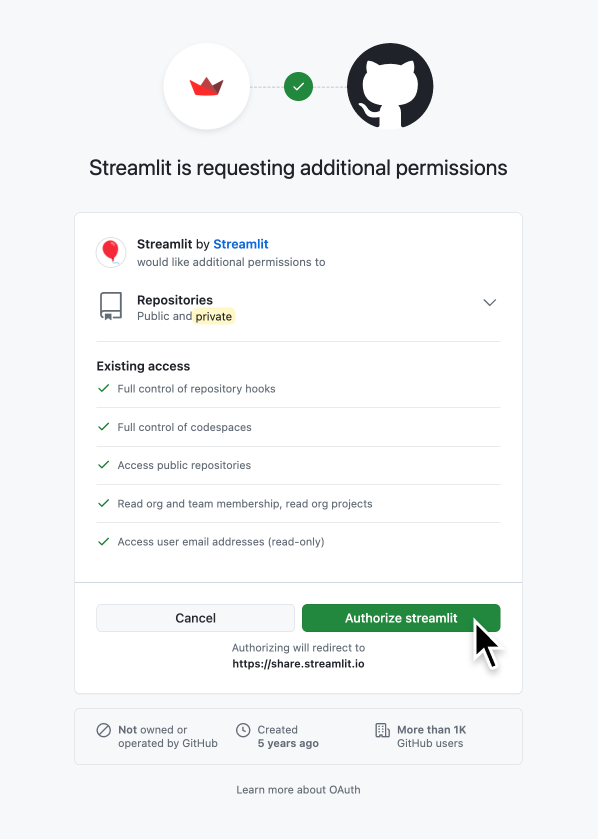The width and height of the screenshot is (598, 839).
Task: Open the Streamlit developer profile link
Action: pyautogui.click(x=240, y=244)
